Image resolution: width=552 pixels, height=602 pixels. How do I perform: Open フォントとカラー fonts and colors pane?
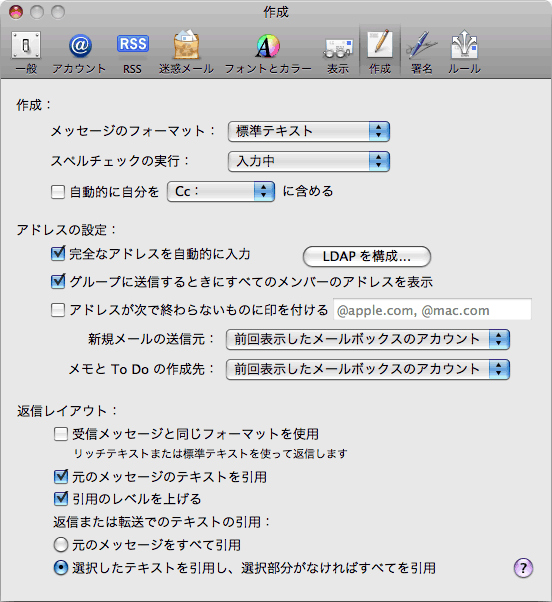pyautogui.click(x=268, y=52)
